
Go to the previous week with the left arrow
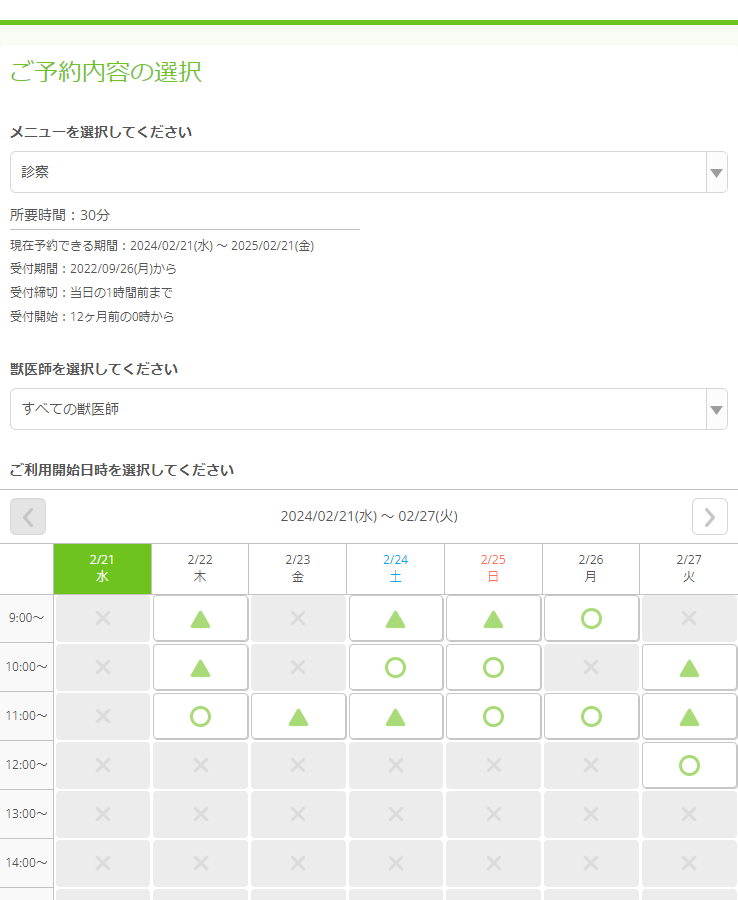tap(28, 516)
